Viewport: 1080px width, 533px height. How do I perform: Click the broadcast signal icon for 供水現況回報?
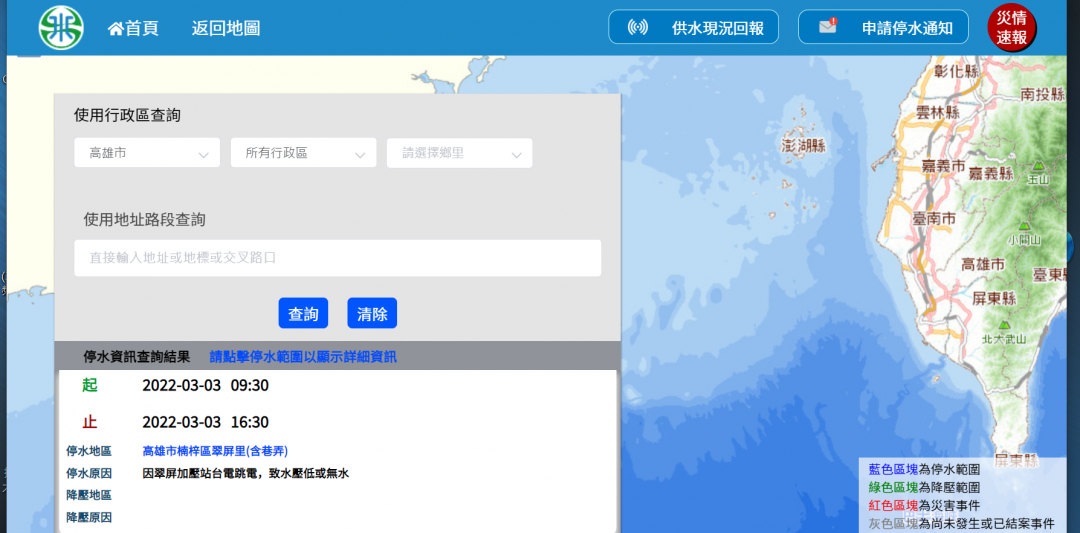[x=638, y=28]
